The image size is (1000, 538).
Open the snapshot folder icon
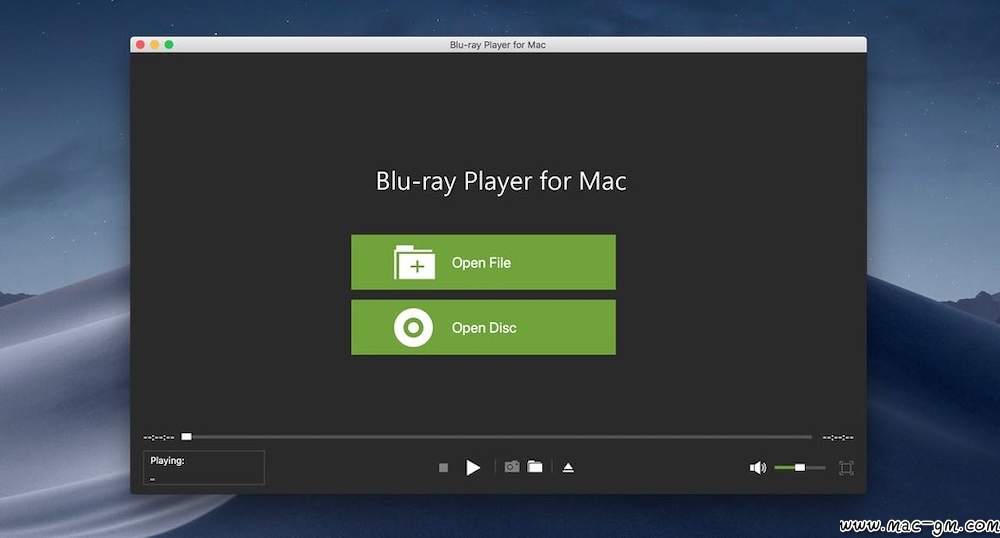point(535,467)
